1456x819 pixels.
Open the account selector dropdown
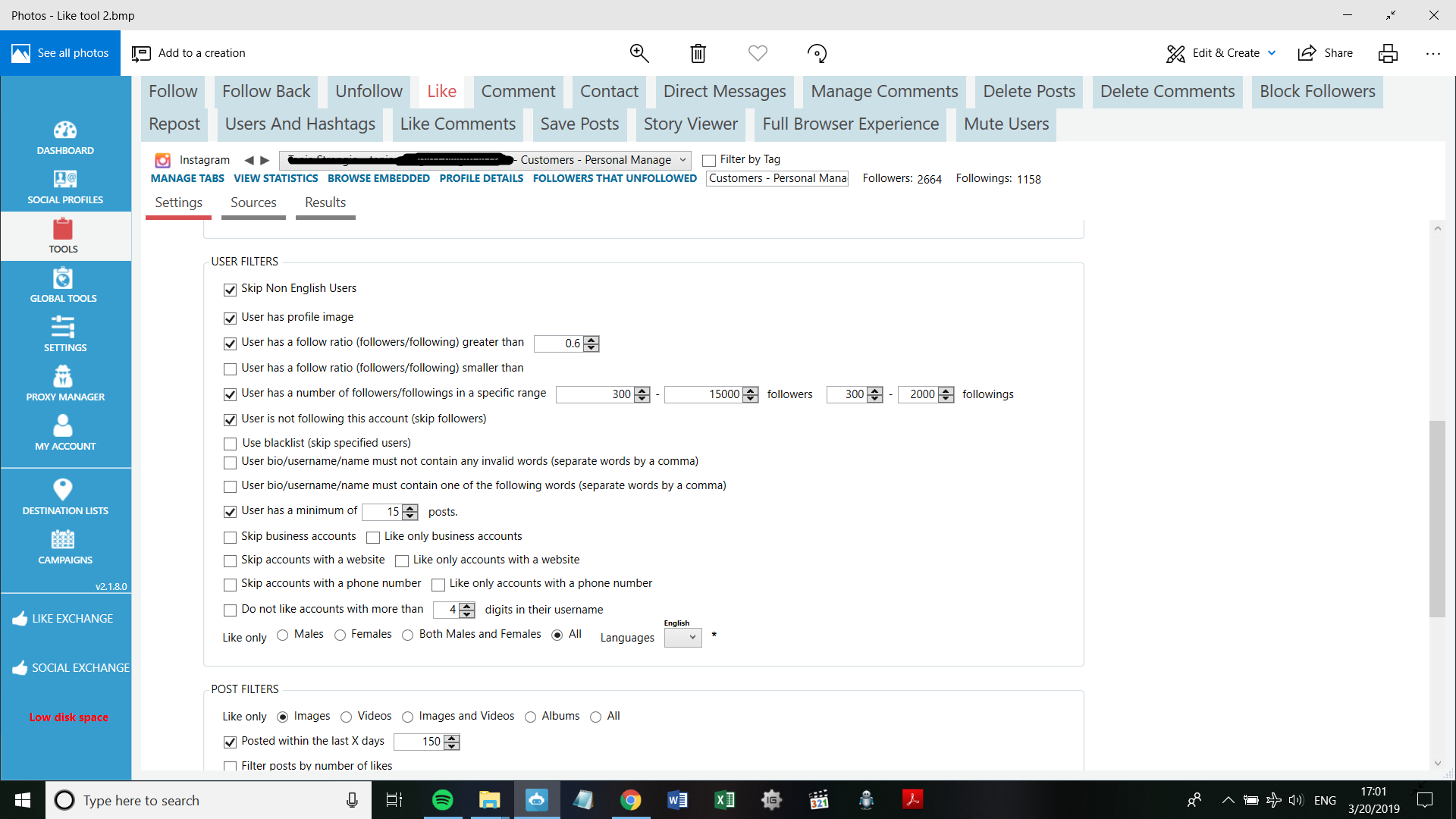(x=485, y=160)
